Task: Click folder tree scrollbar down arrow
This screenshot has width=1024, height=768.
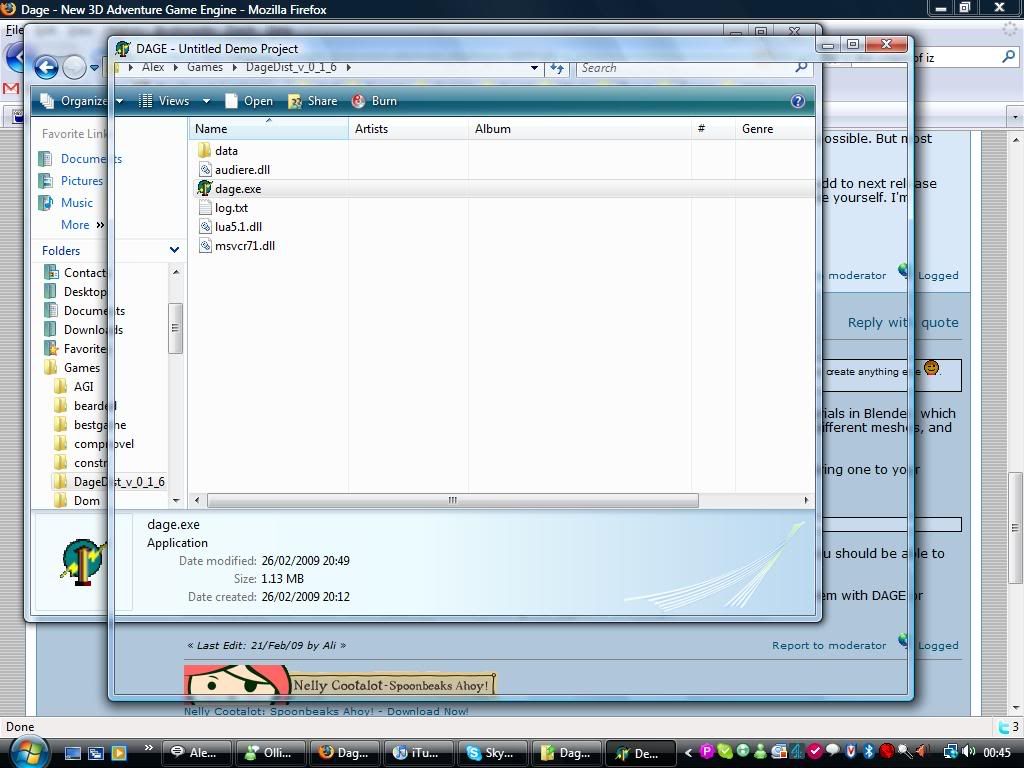Action: tap(176, 501)
